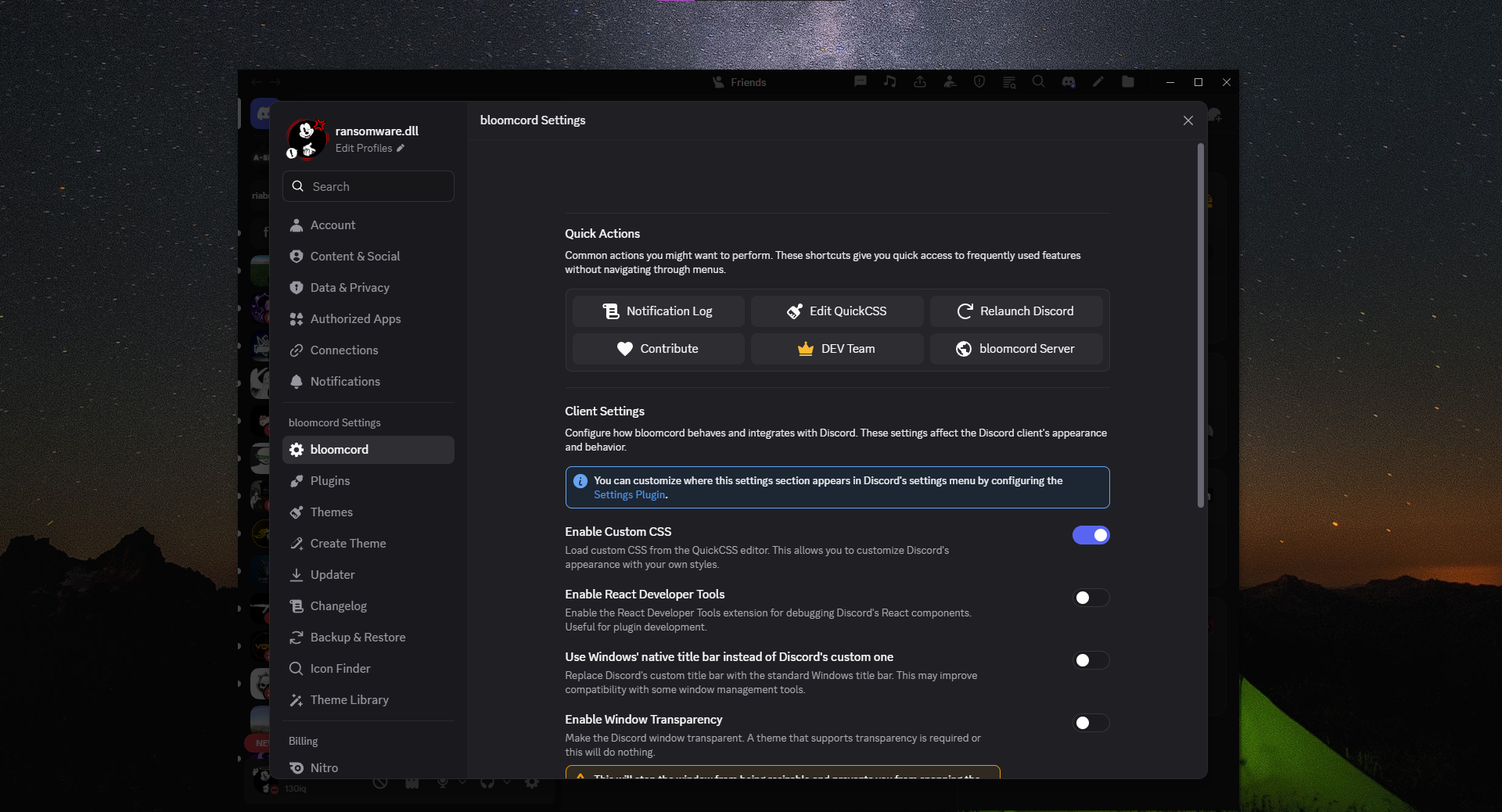Viewport: 1502px width, 812px height.
Task: Click the blue info icon in notice
Action: tap(580, 481)
